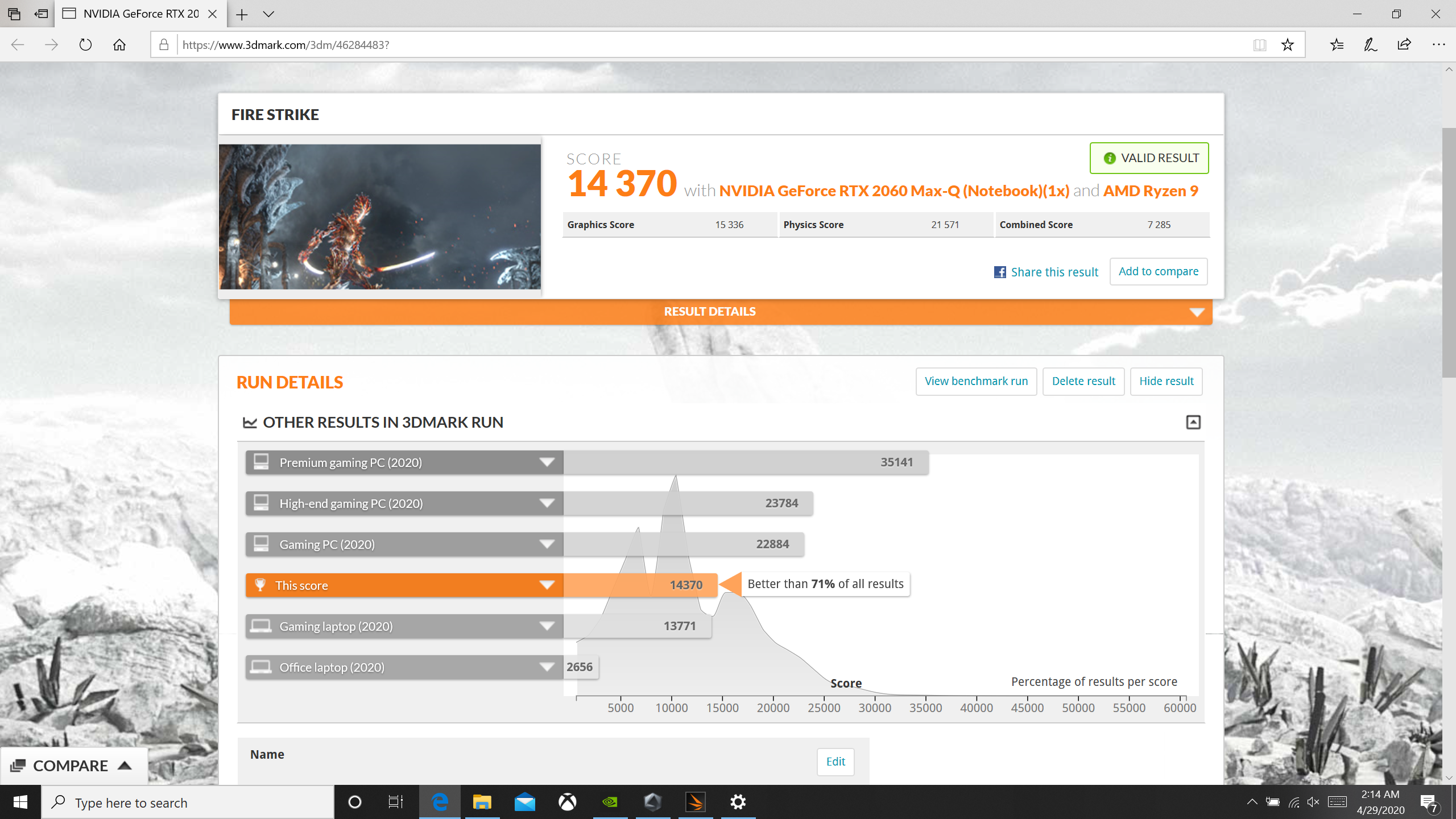Image resolution: width=1456 pixels, height=819 pixels.
Task: Open Edge Settings and more menu
Action: [1439, 45]
